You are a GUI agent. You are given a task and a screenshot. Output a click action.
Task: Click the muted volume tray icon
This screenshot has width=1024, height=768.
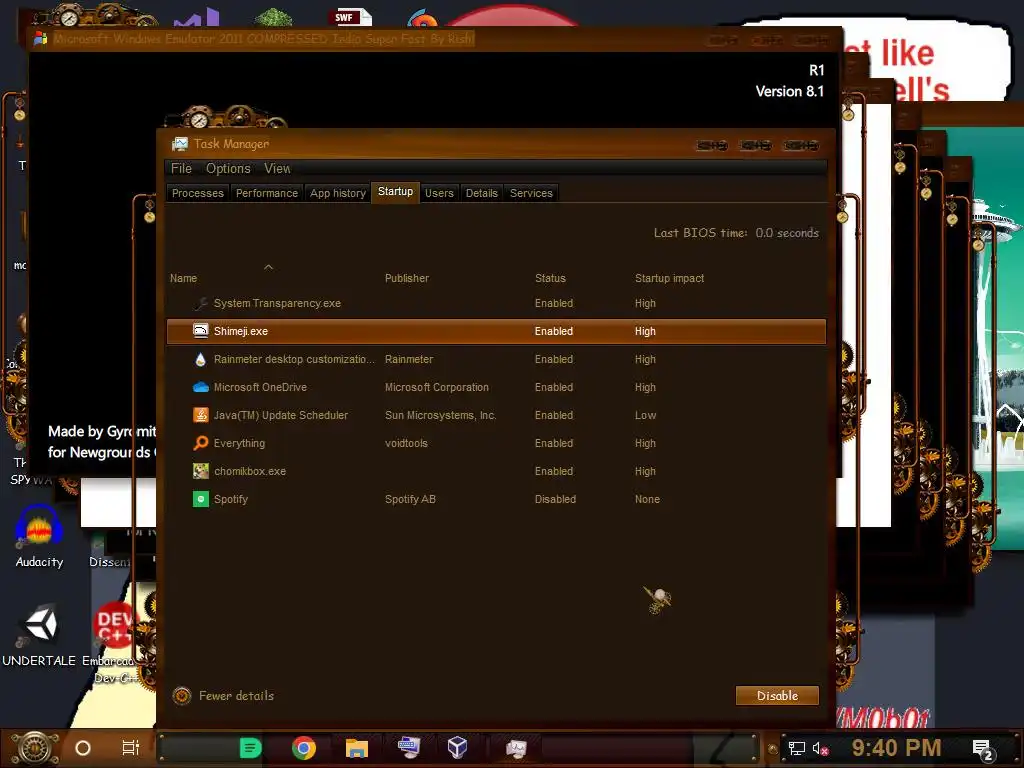point(820,748)
